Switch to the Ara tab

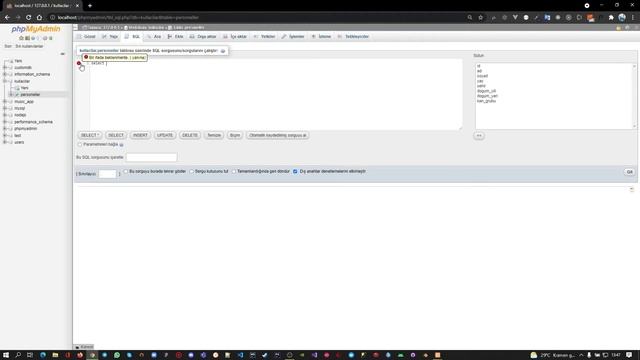(x=154, y=37)
